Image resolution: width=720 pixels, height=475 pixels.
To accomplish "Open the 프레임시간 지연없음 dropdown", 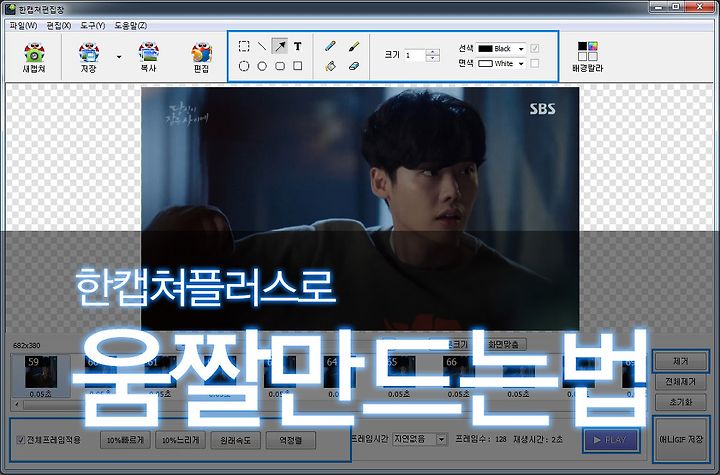I will tap(420, 440).
